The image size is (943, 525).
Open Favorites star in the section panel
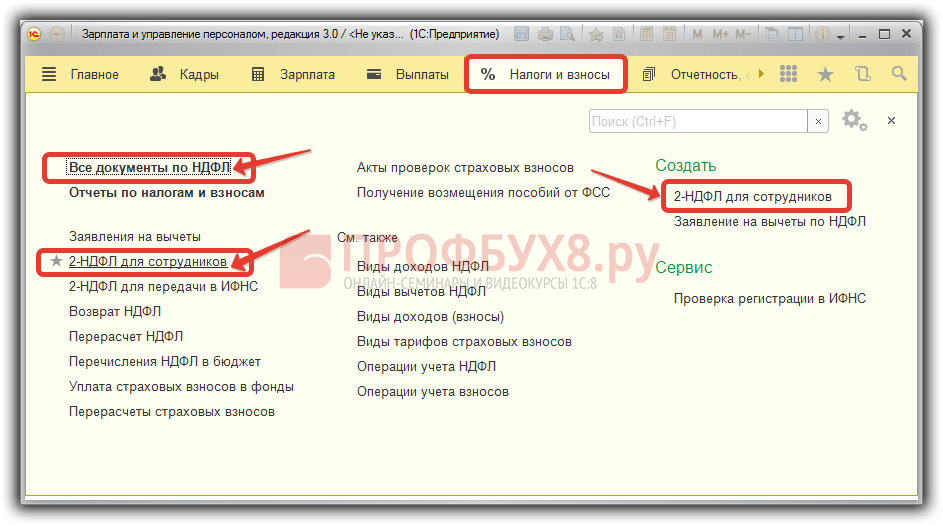pos(825,74)
